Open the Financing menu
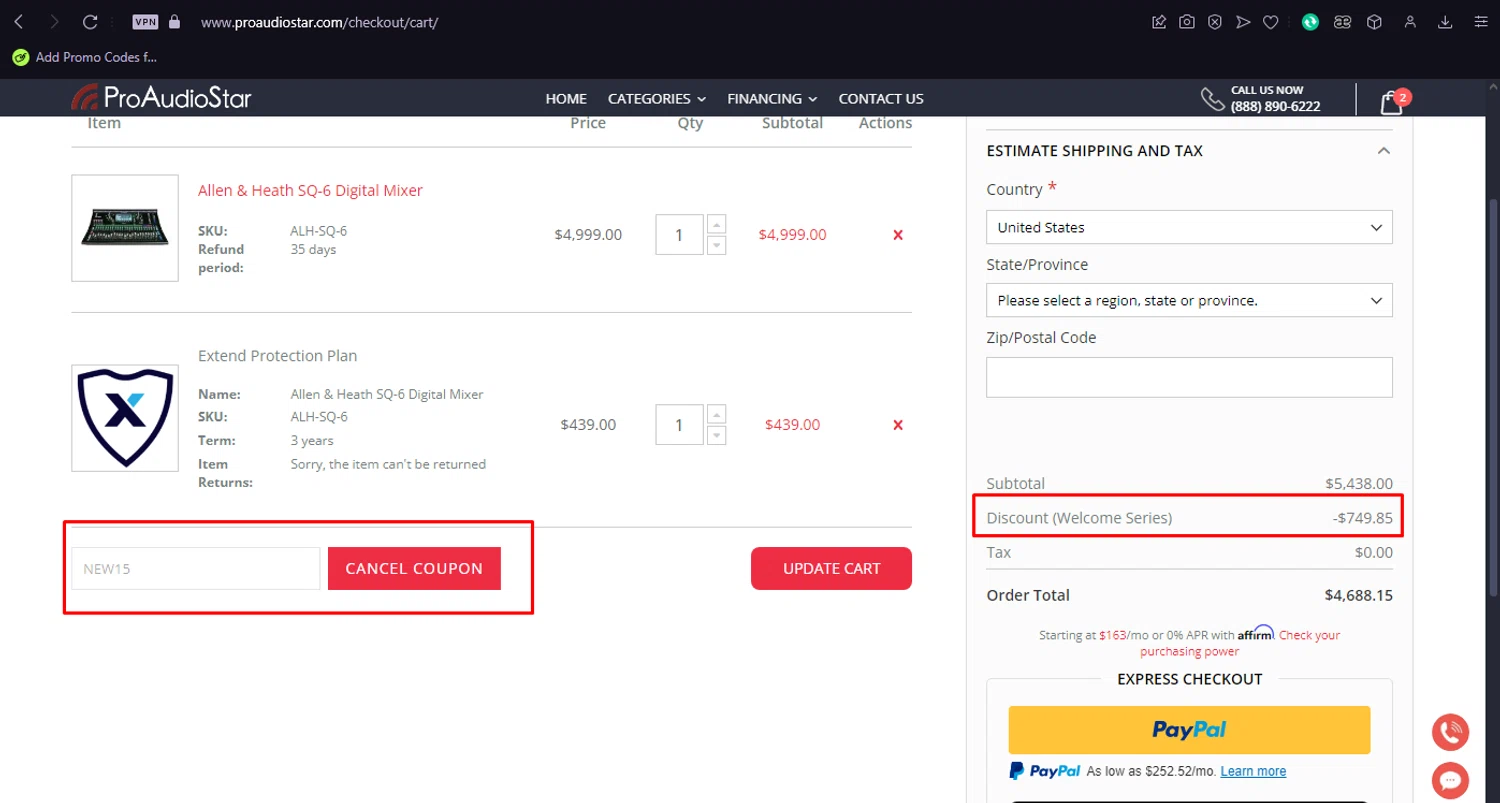1500x803 pixels. 771,99
